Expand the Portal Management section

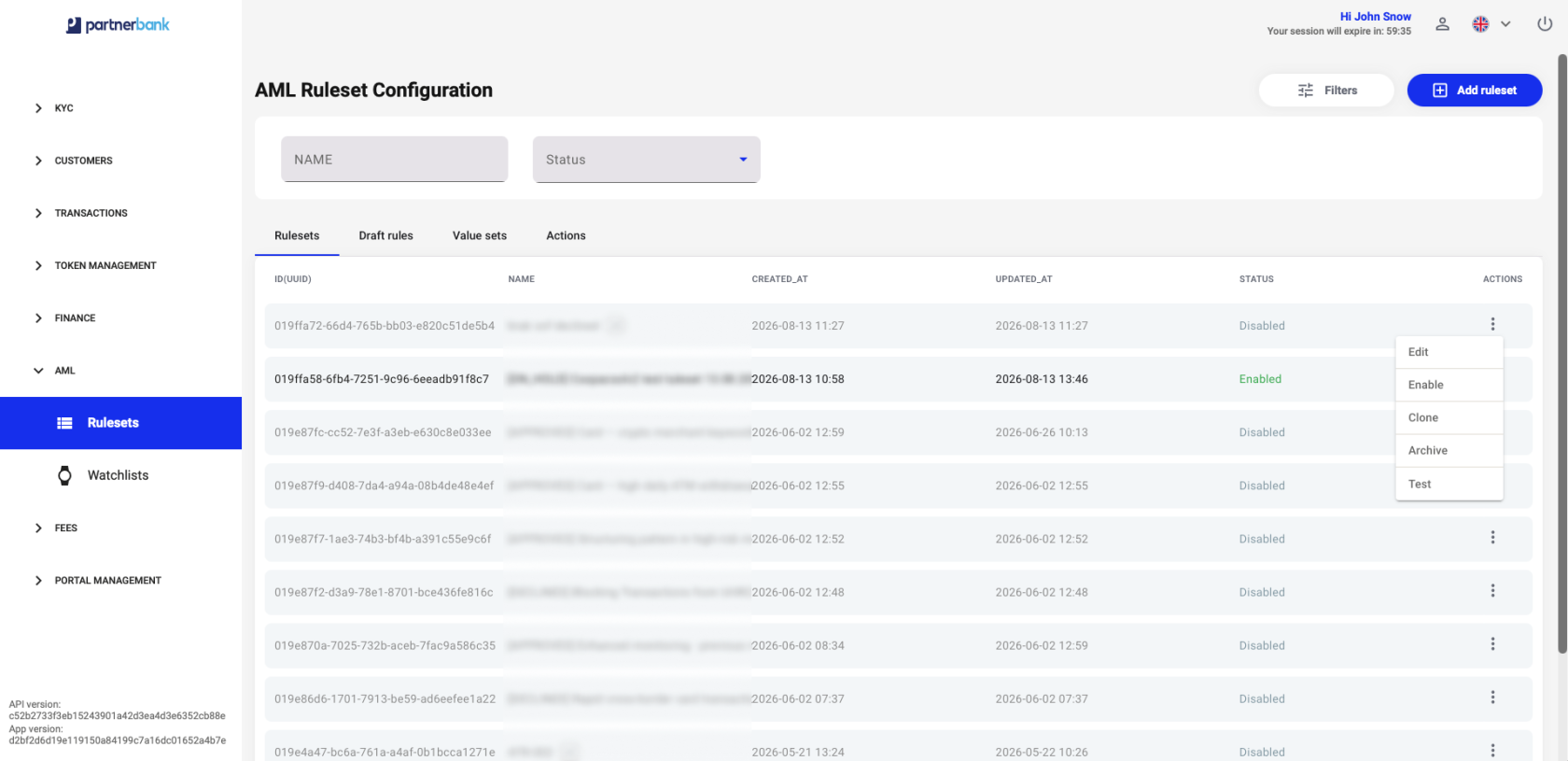click(38, 581)
